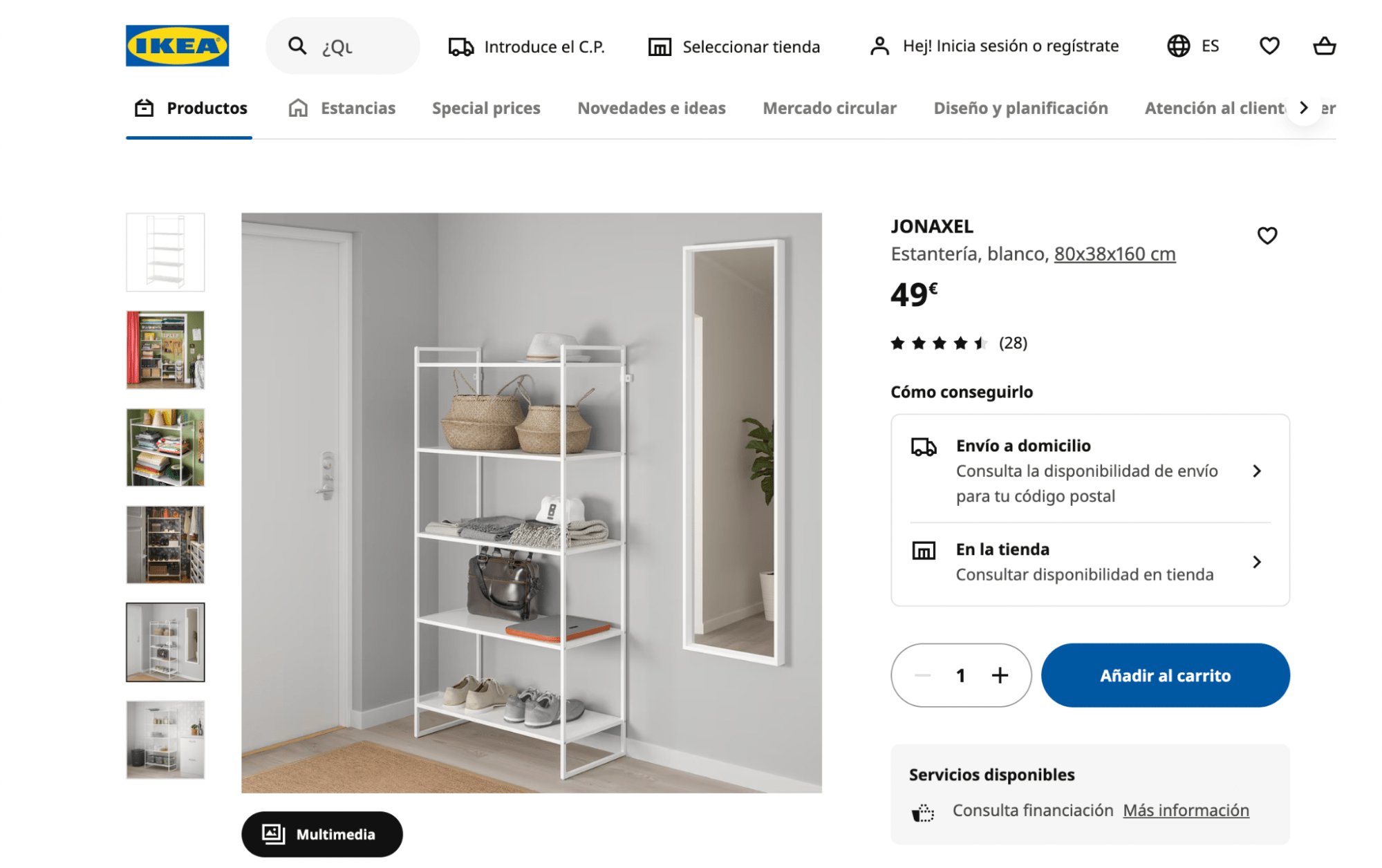Click the delivery truck postal code icon
The height and width of the screenshot is (868, 1382).
pos(461,46)
